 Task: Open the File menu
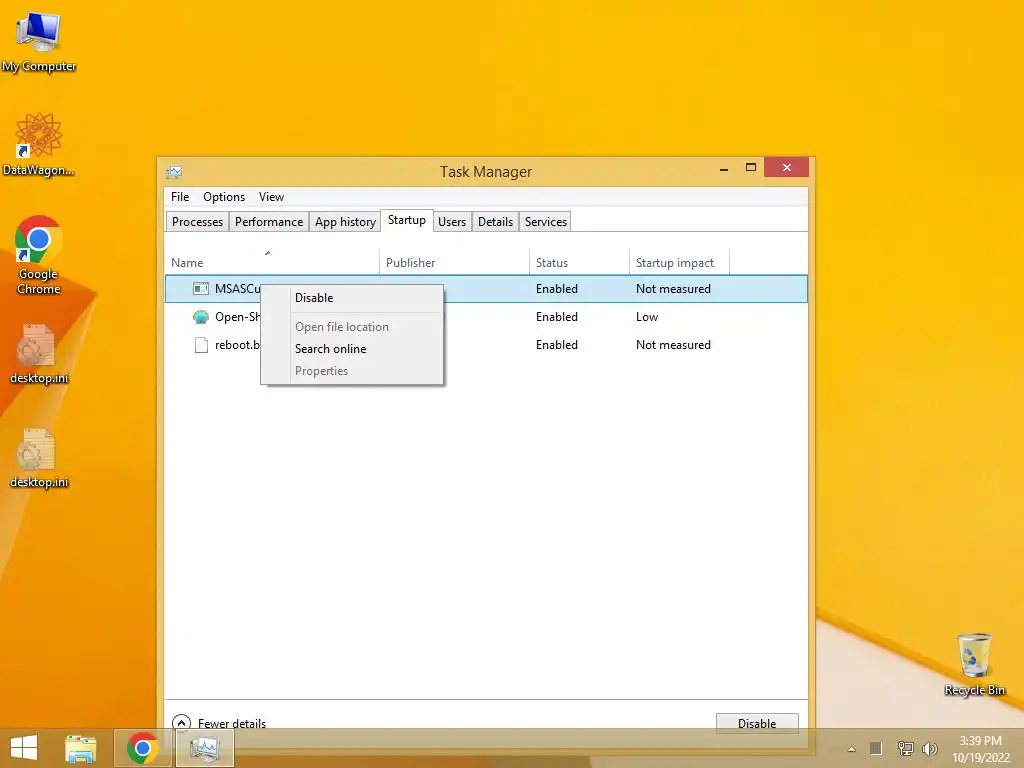tap(180, 197)
